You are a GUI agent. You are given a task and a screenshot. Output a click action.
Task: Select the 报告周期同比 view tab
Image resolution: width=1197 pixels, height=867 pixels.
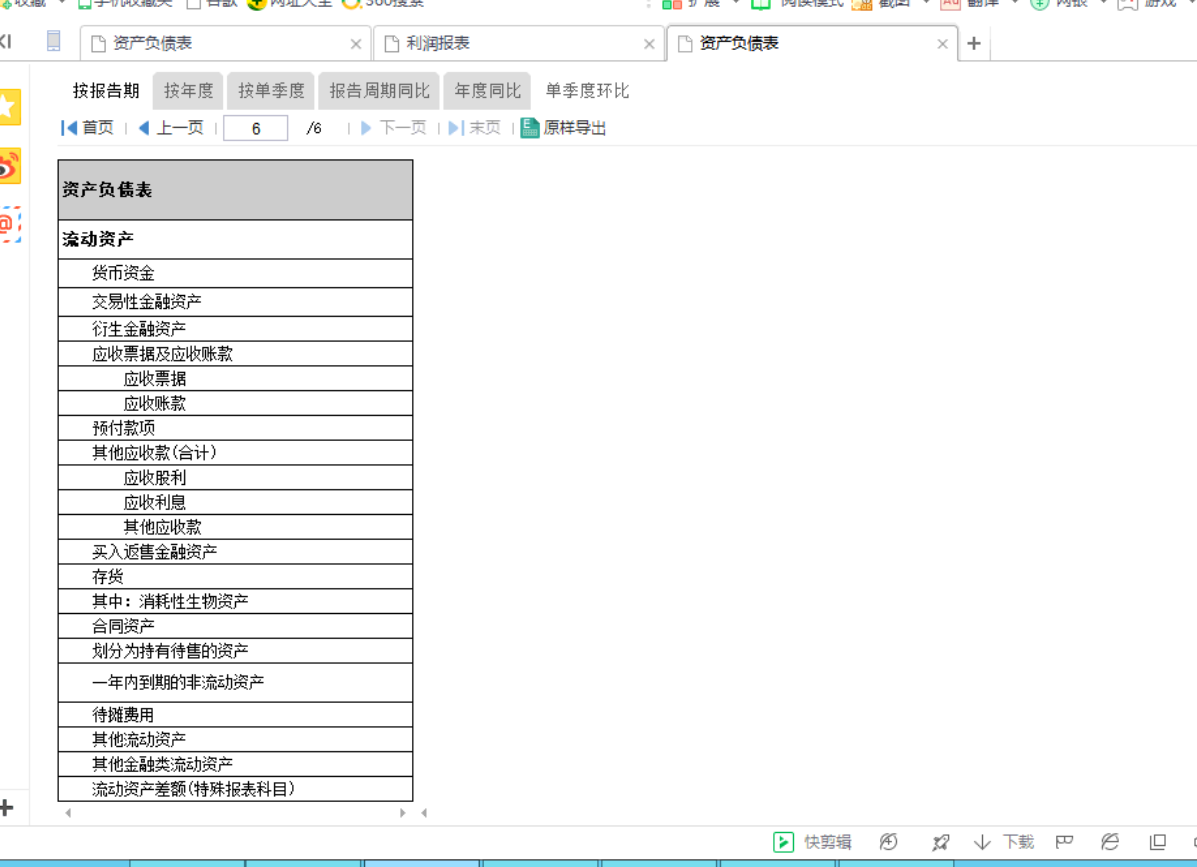[379, 91]
